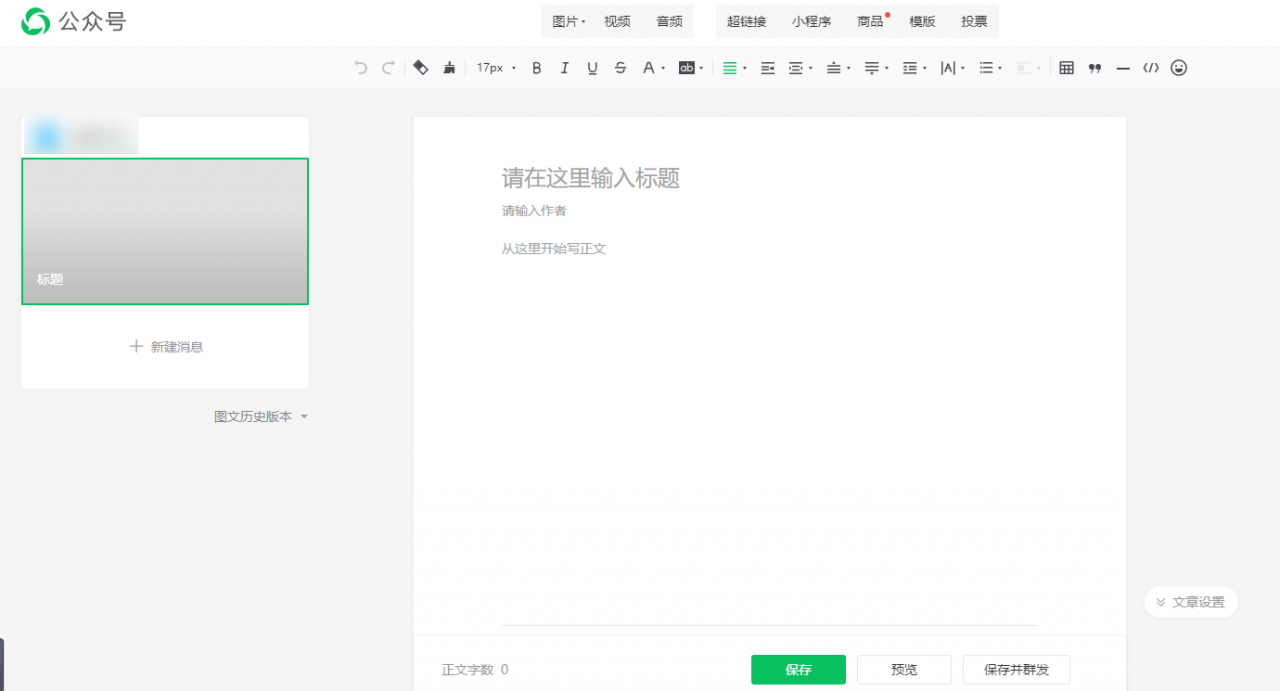Select the format painter tool
This screenshot has height=691, width=1280.
click(x=449, y=67)
